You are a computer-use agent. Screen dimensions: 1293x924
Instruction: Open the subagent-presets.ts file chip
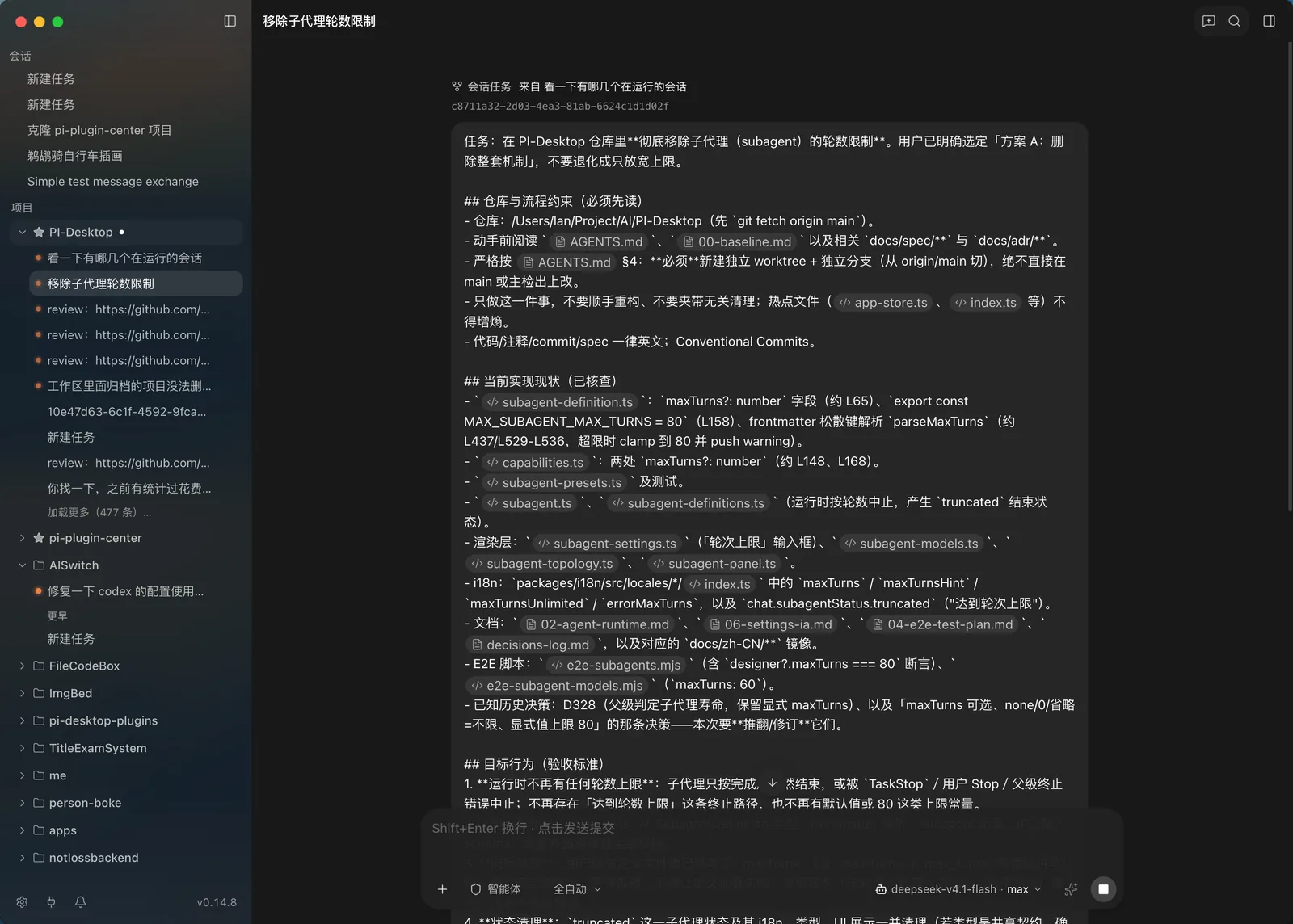[554, 483]
